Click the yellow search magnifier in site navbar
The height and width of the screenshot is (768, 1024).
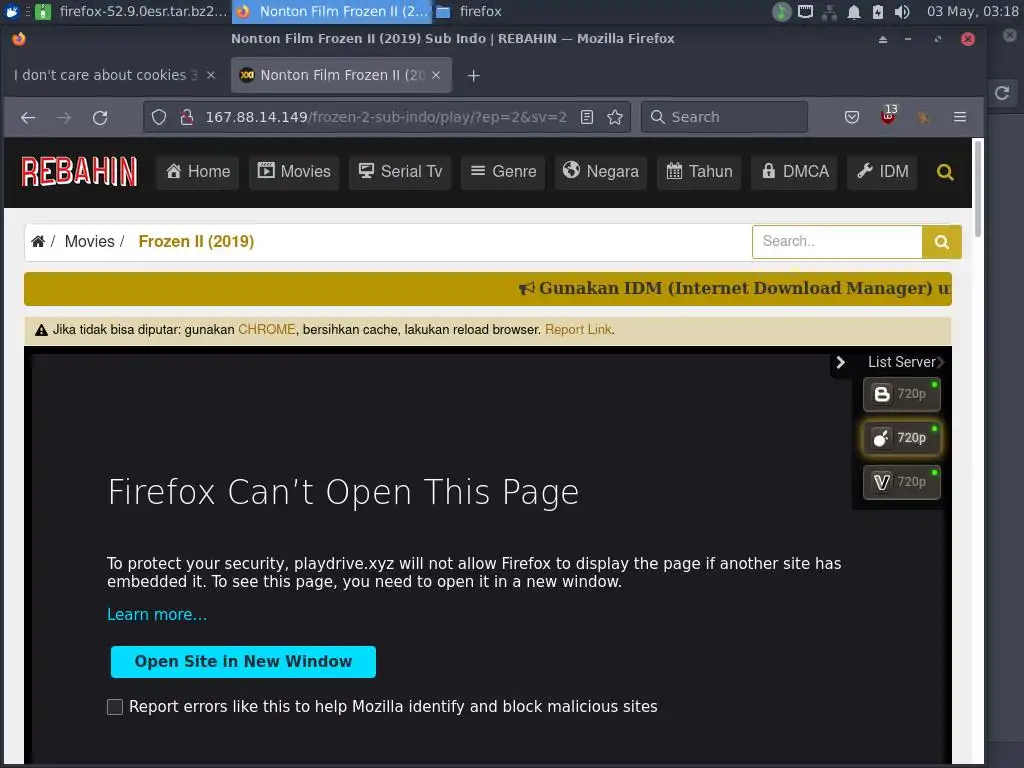coord(944,172)
